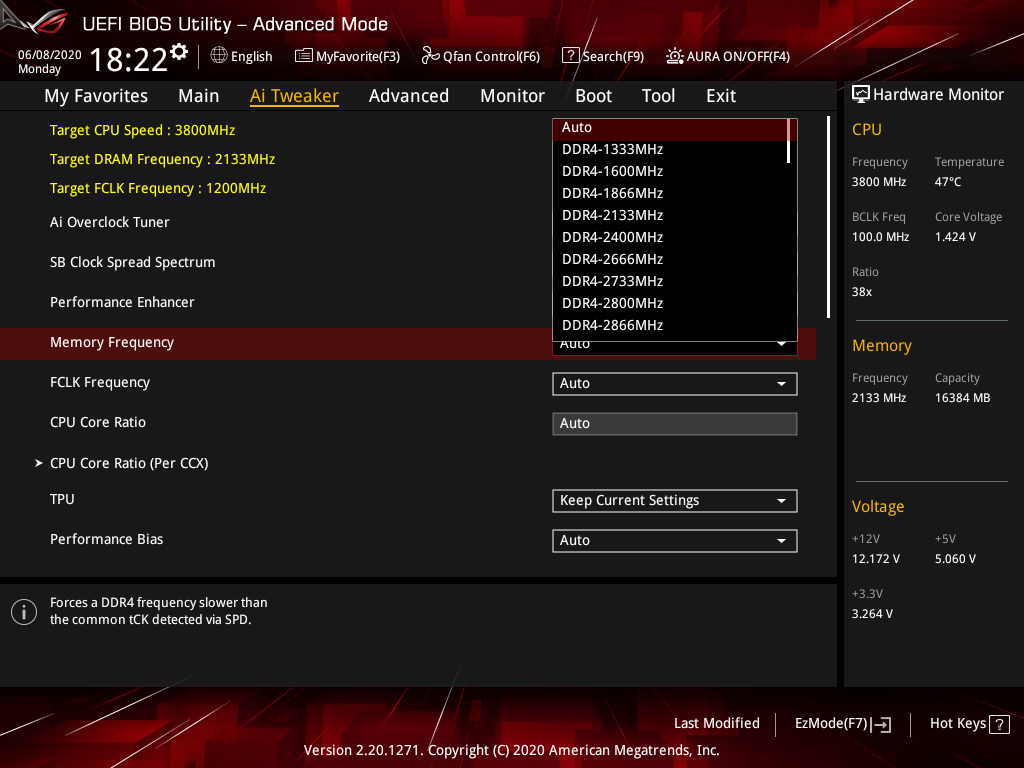This screenshot has width=1024, height=768.
Task: Select DDR4-2133MHz option
Action: pos(670,216)
